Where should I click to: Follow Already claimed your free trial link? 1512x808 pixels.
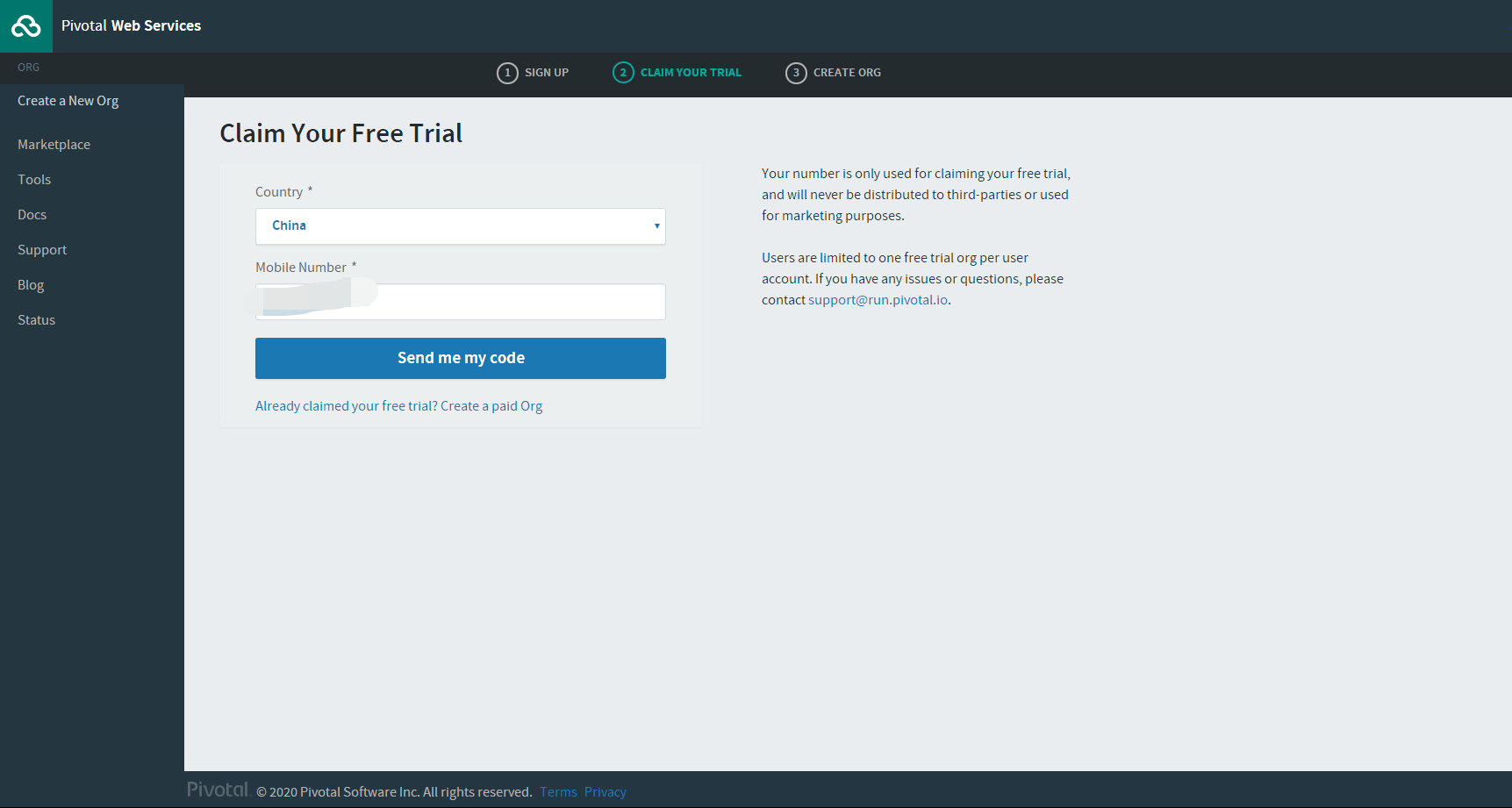pyautogui.click(x=399, y=406)
